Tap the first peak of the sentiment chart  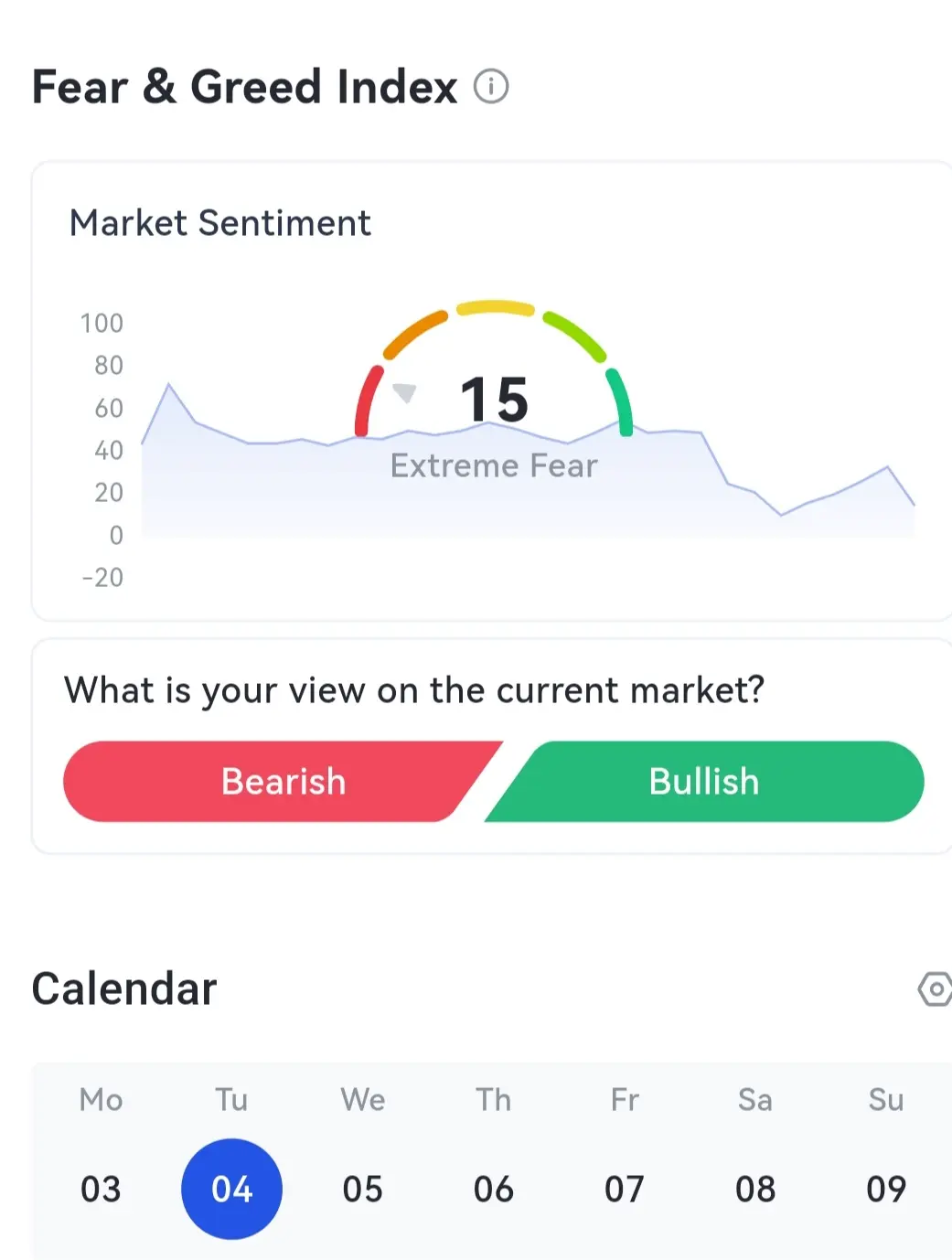(x=168, y=386)
